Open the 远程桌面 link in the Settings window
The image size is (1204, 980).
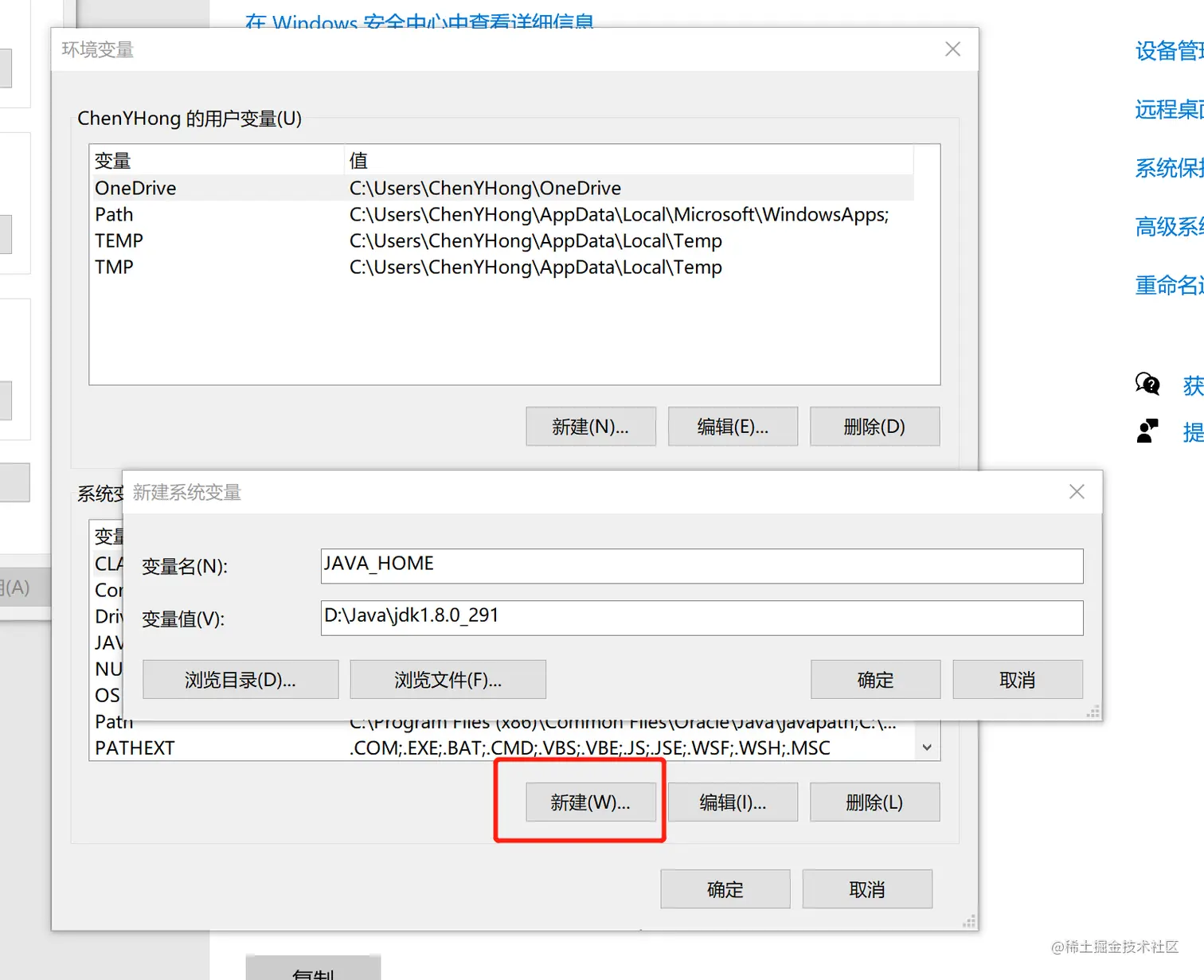pyautogui.click(x=1169, y=109)
